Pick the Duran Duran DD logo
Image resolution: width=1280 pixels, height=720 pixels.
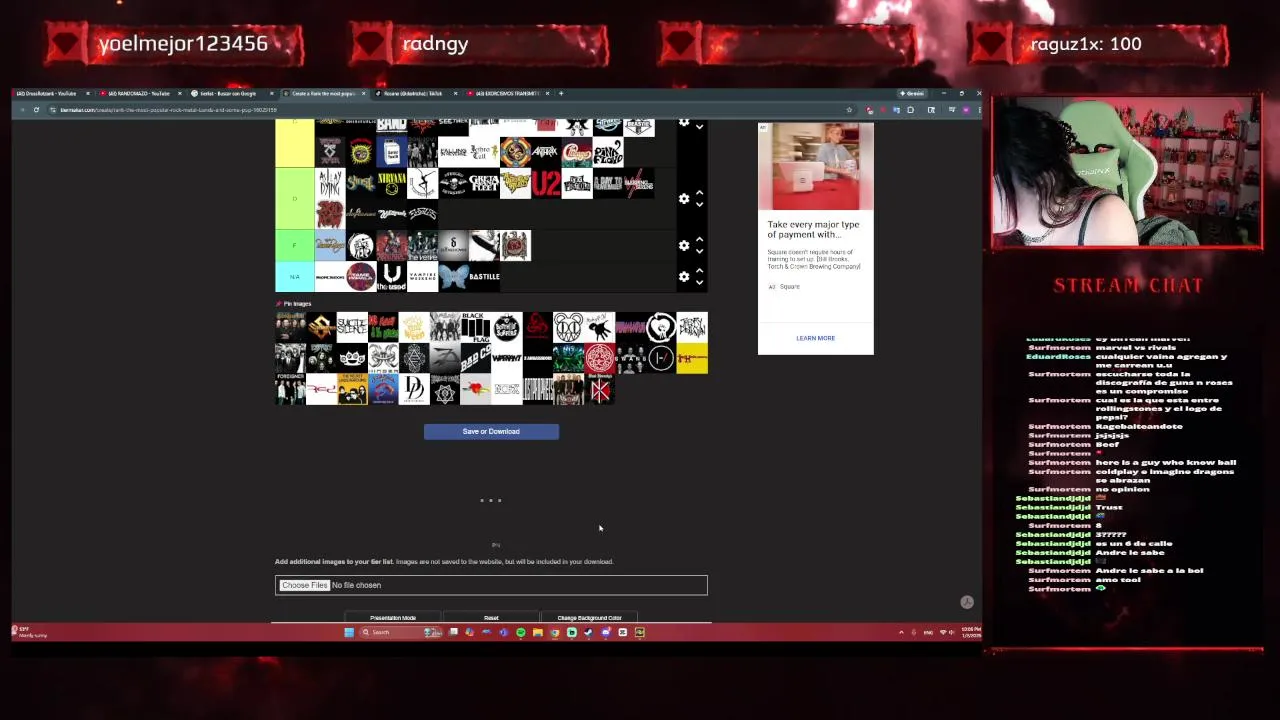414,389
